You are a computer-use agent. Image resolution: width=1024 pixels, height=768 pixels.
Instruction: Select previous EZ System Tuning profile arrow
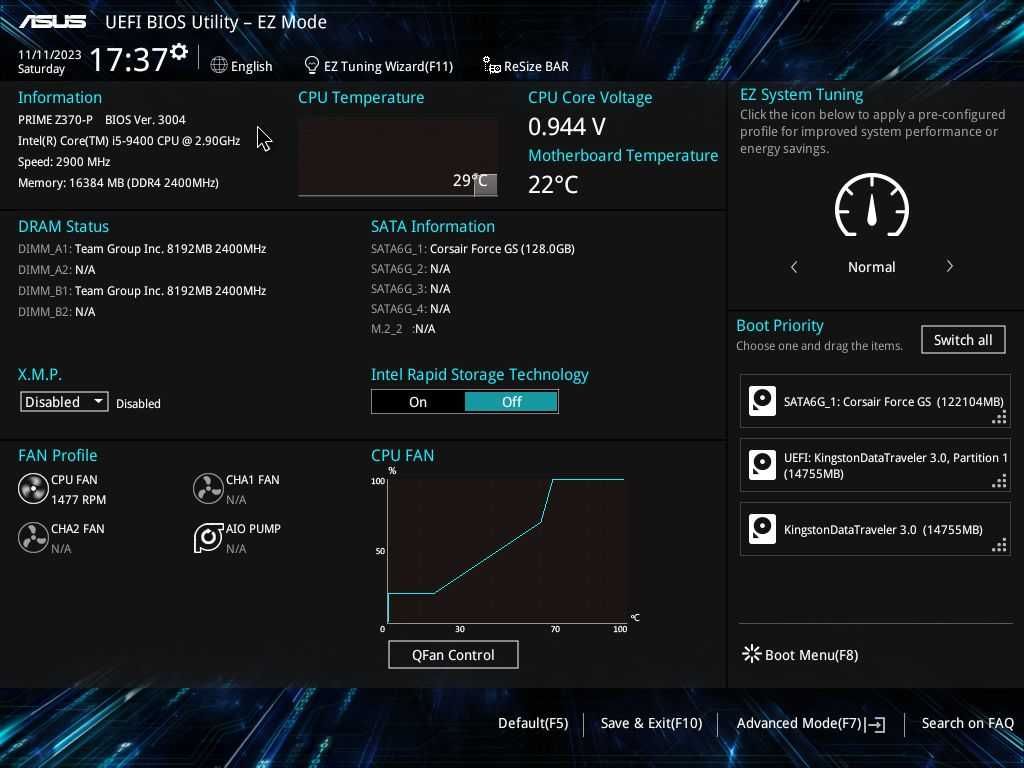(x=793, y=266)
